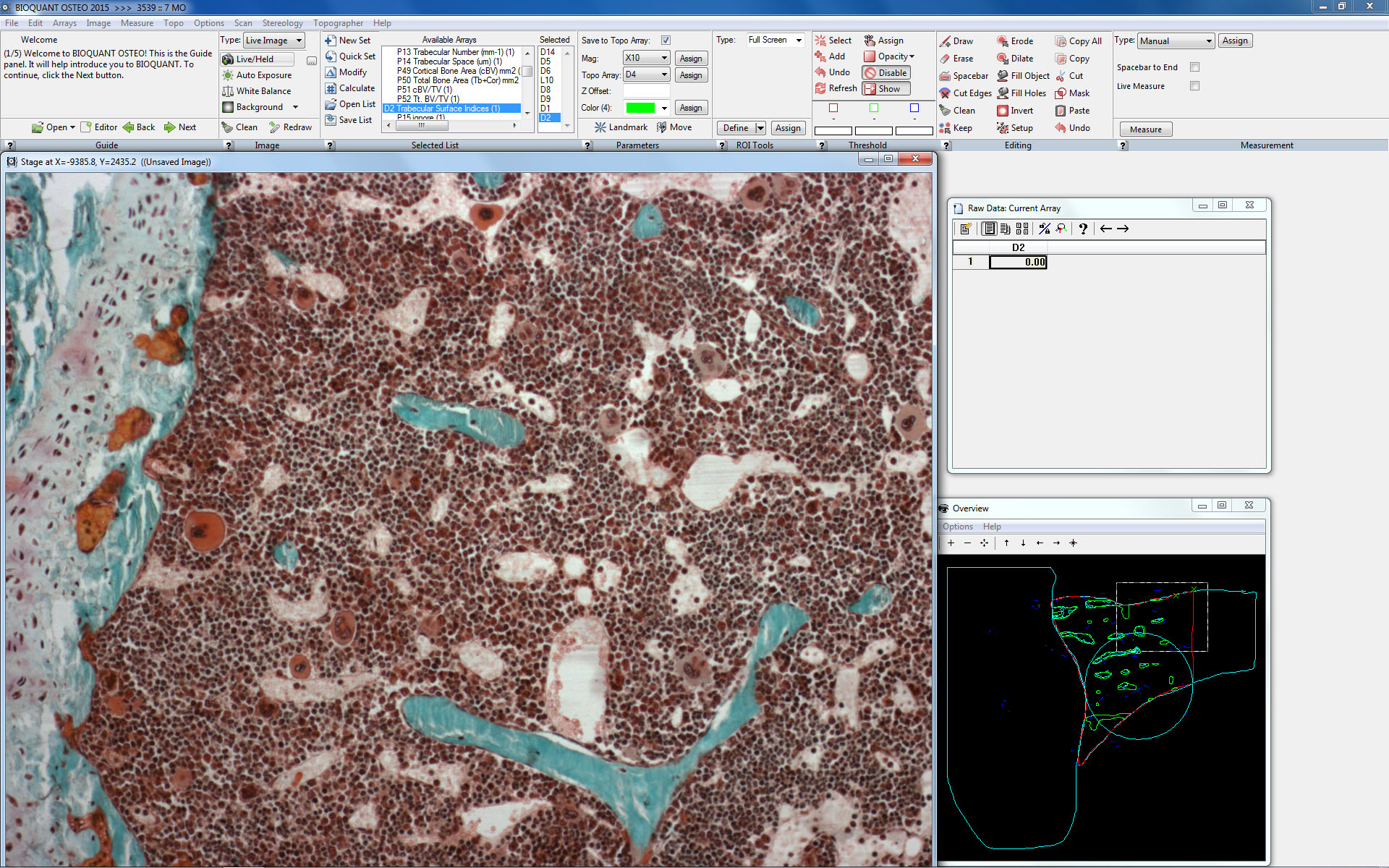This screenshot has width=1389, height=868.
Task: Click the Landmark tool icon
Action: (600, 127)
